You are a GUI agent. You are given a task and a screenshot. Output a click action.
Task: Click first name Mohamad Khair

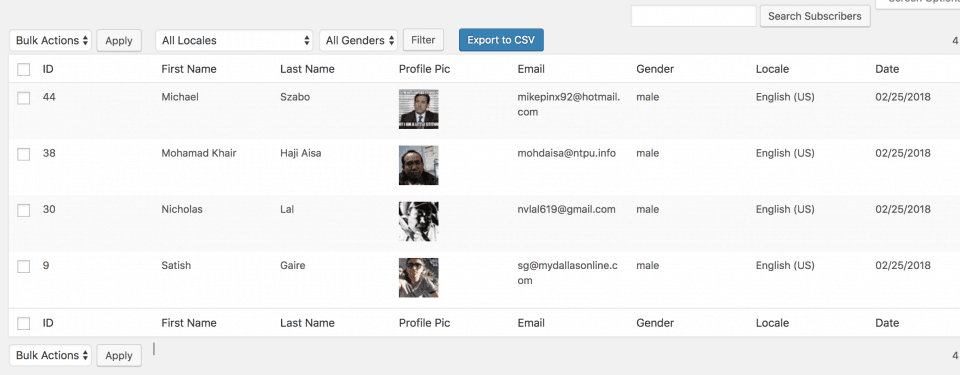coord(199,153)
